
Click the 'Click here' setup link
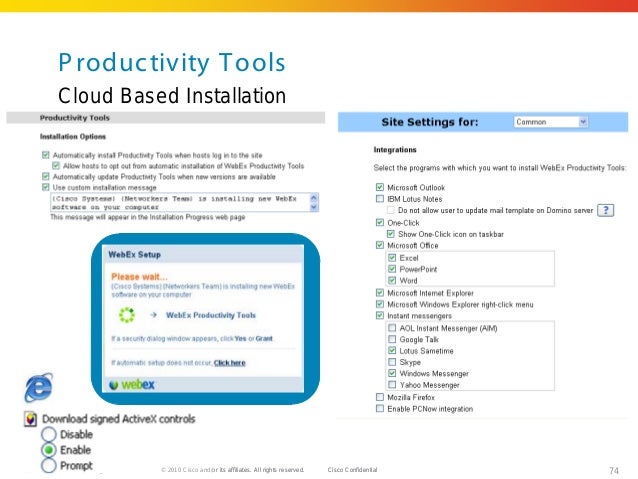(x=229, y=363)
